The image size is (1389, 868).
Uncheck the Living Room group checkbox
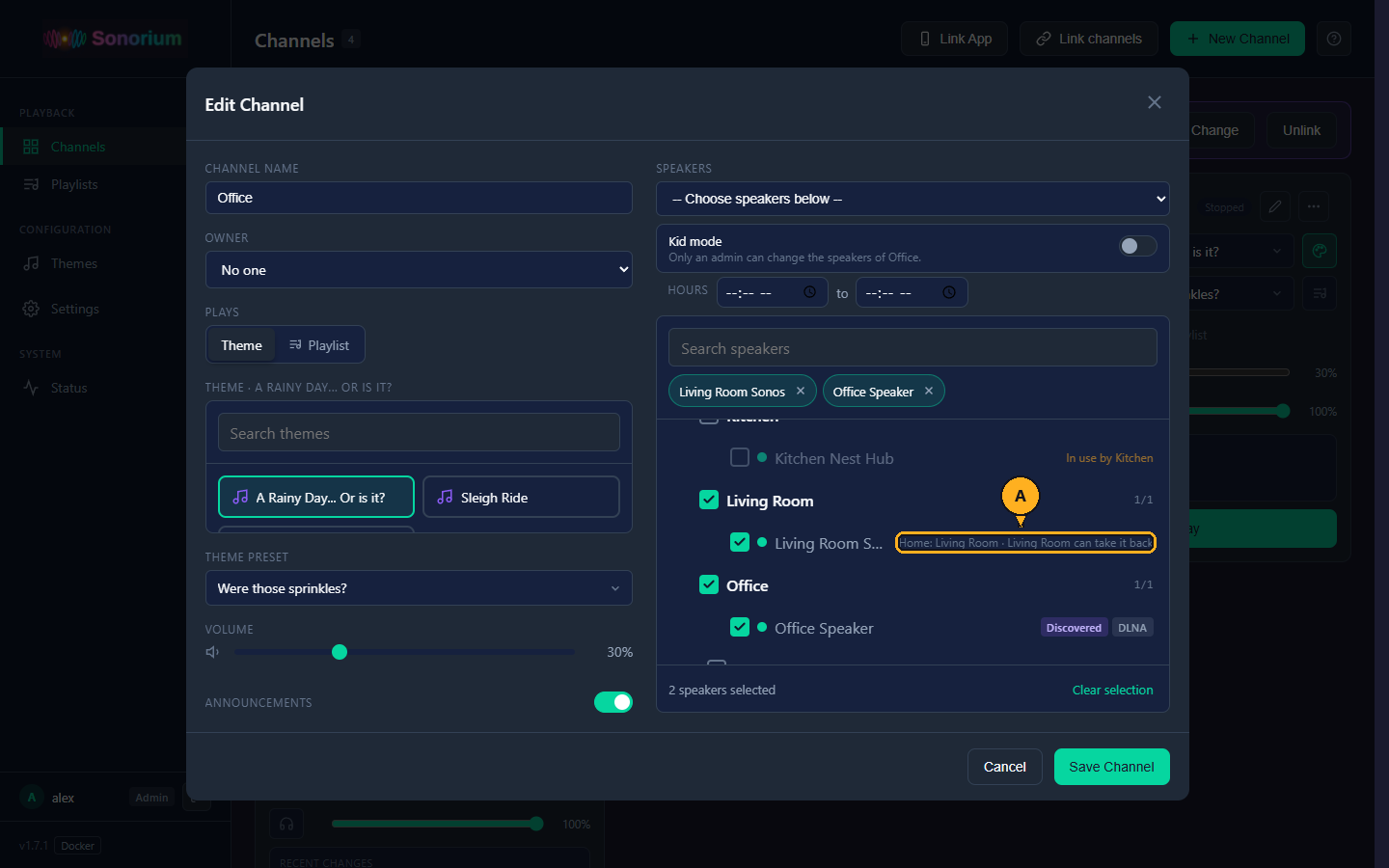[x=709, y=500]
